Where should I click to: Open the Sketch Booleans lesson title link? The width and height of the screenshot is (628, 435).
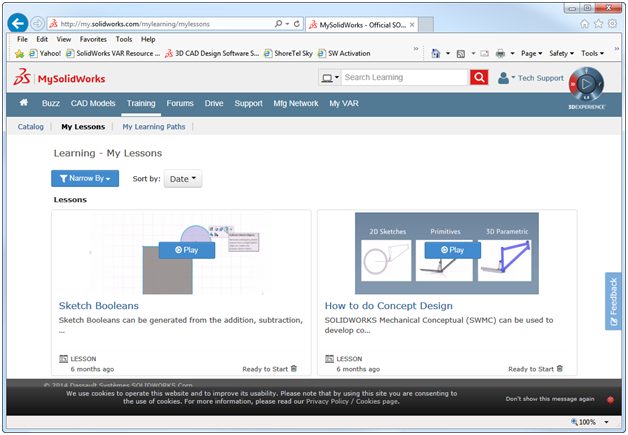pos(99,306)
